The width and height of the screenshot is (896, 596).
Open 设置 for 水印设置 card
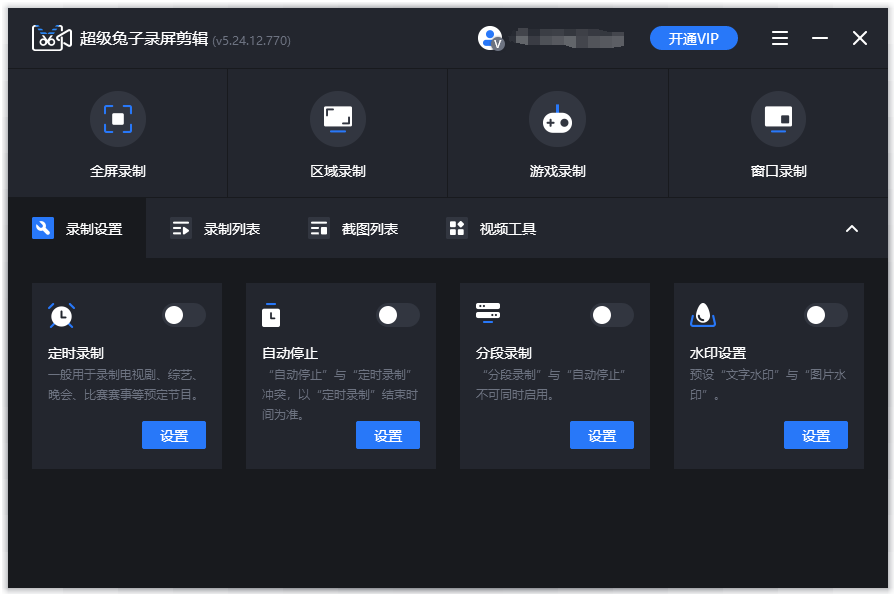pos(816,436)
